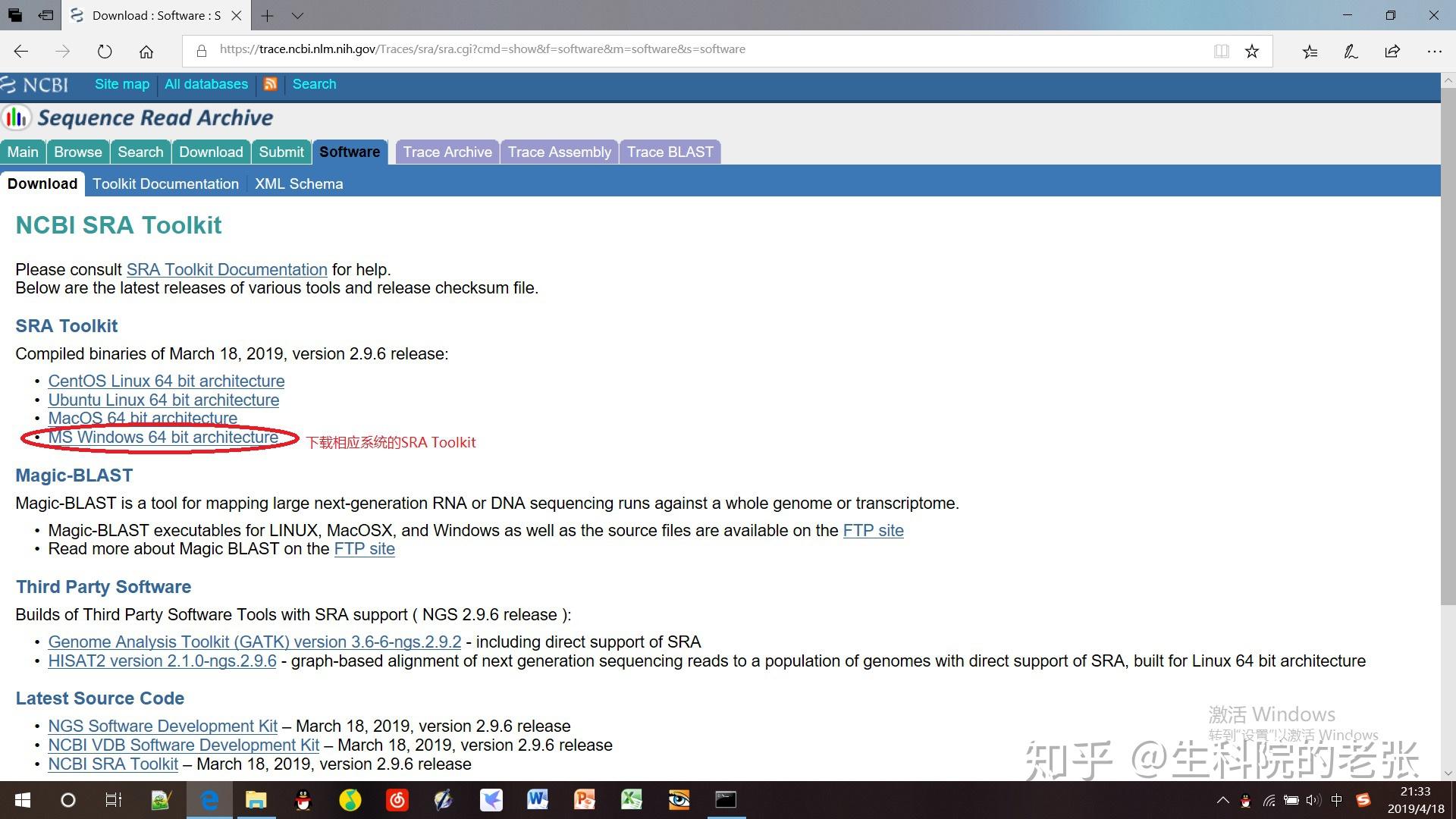Refresh the page with the reload icon
This screenshot has width=1456, height=819.
click(x=105, y=51)
